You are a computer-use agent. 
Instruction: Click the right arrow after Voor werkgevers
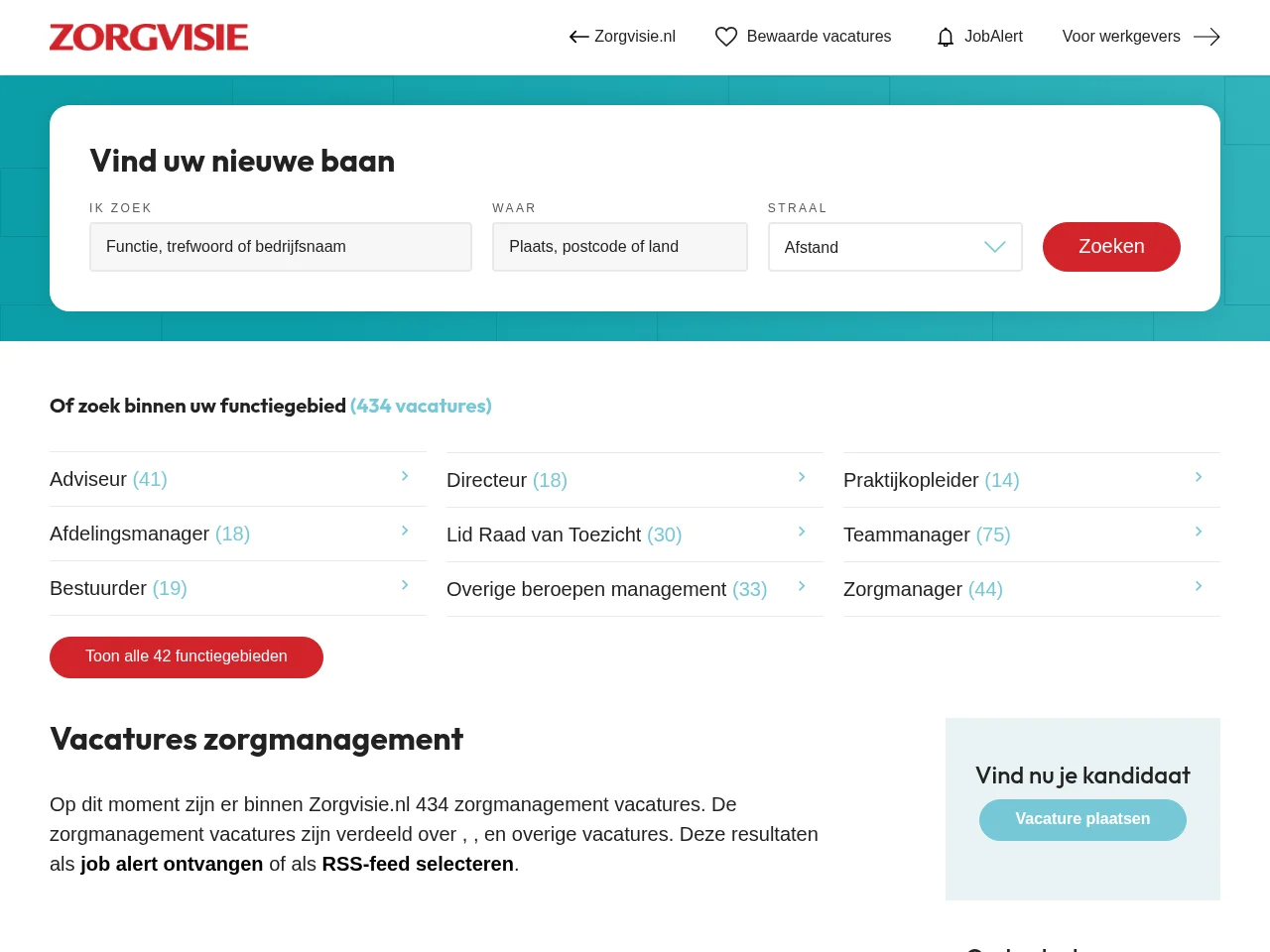point(1206,37)
